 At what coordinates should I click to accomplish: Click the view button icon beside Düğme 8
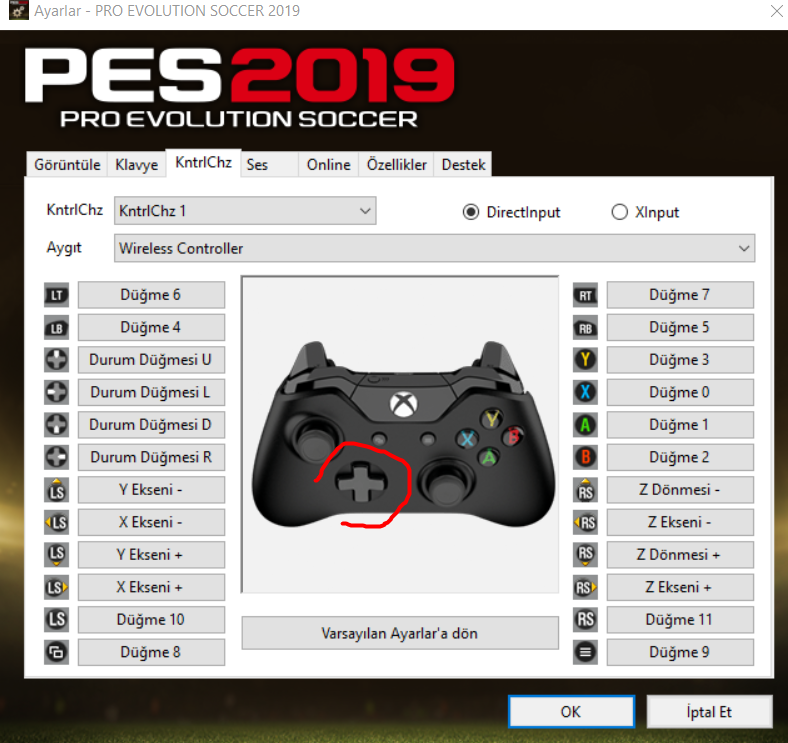click(56, 653)
